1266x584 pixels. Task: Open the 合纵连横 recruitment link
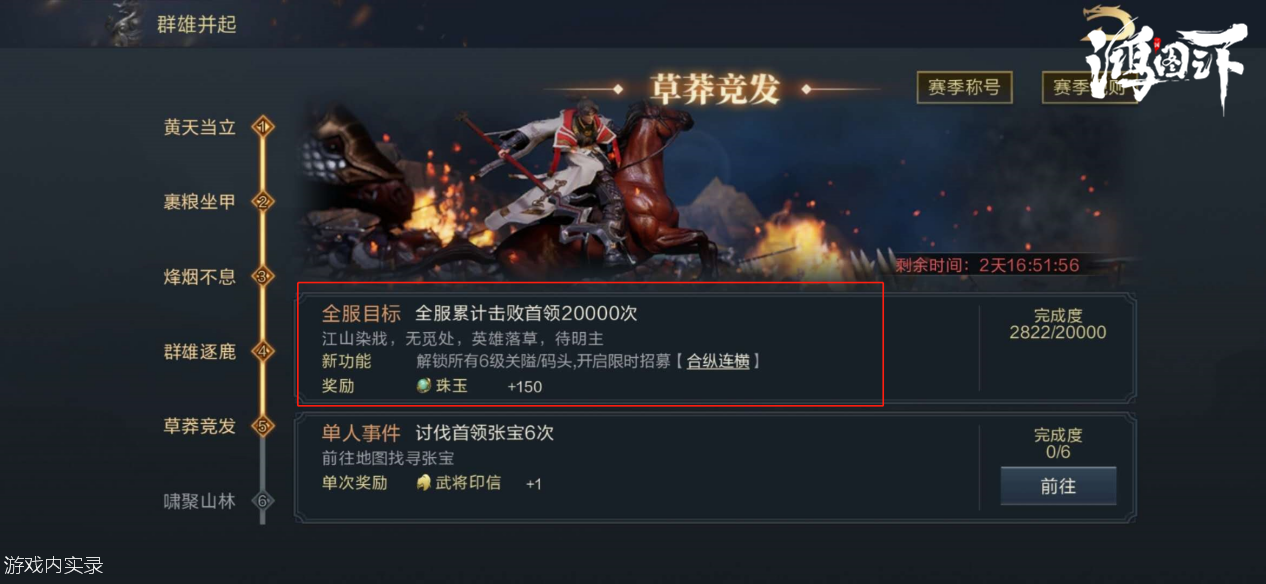[x=717, y=361]
